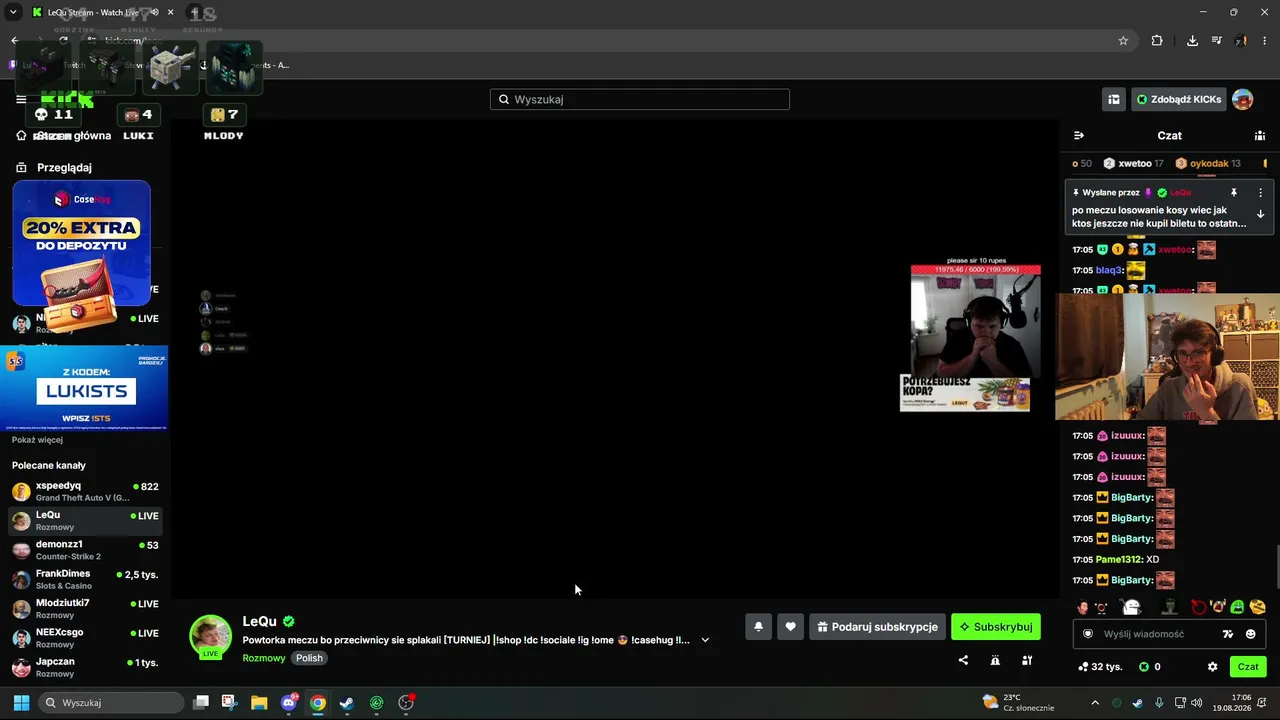Open Discord from the taskbar

[x=289, y=702]
